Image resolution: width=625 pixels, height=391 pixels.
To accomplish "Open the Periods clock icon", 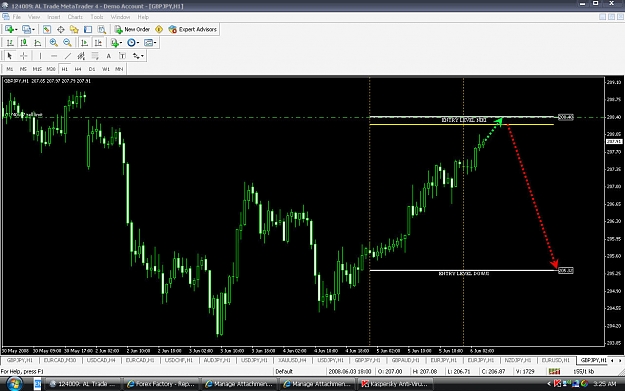I will coord(131,43).
